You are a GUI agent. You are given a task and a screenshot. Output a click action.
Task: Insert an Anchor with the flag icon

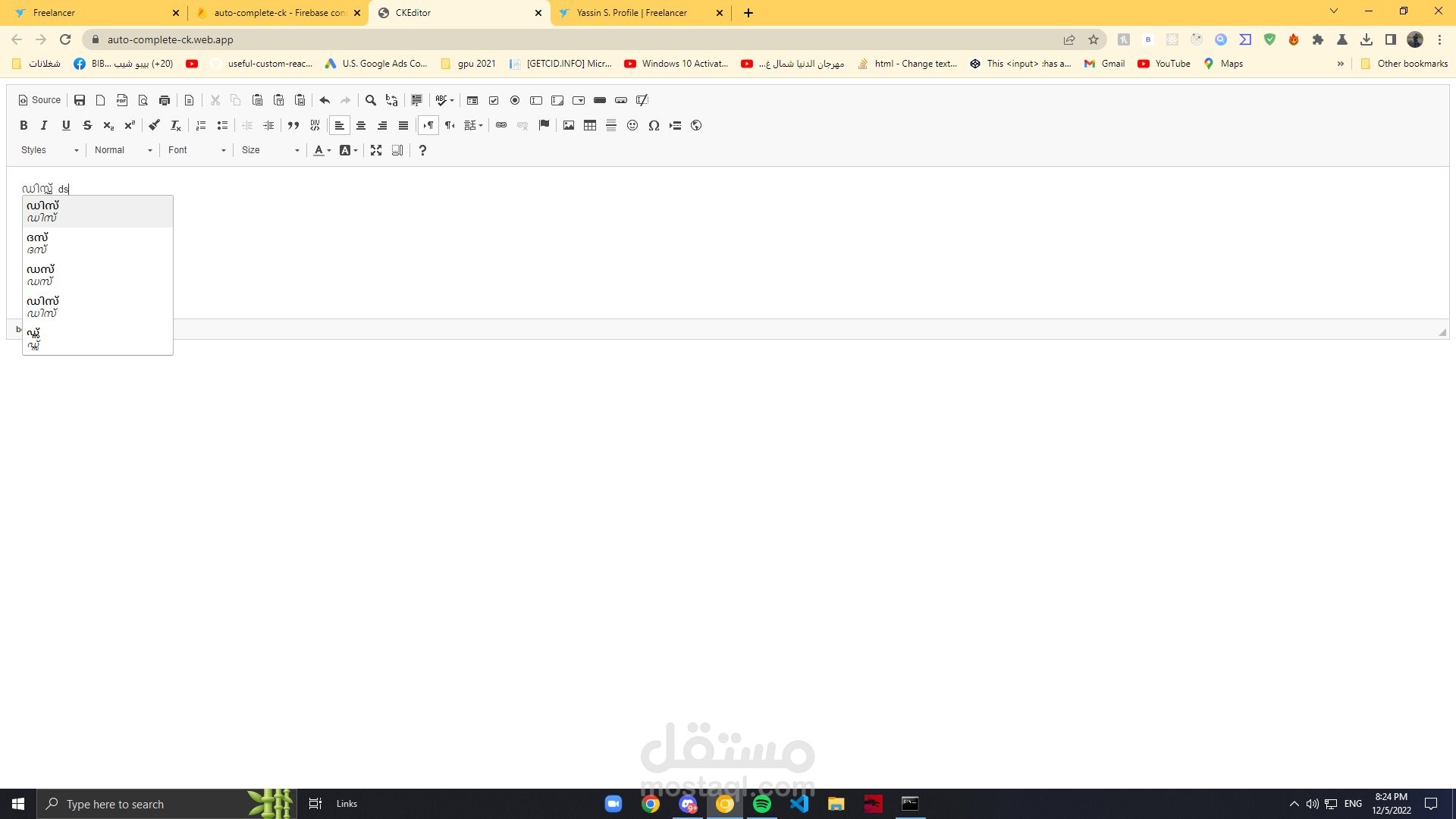click(544, 125)
